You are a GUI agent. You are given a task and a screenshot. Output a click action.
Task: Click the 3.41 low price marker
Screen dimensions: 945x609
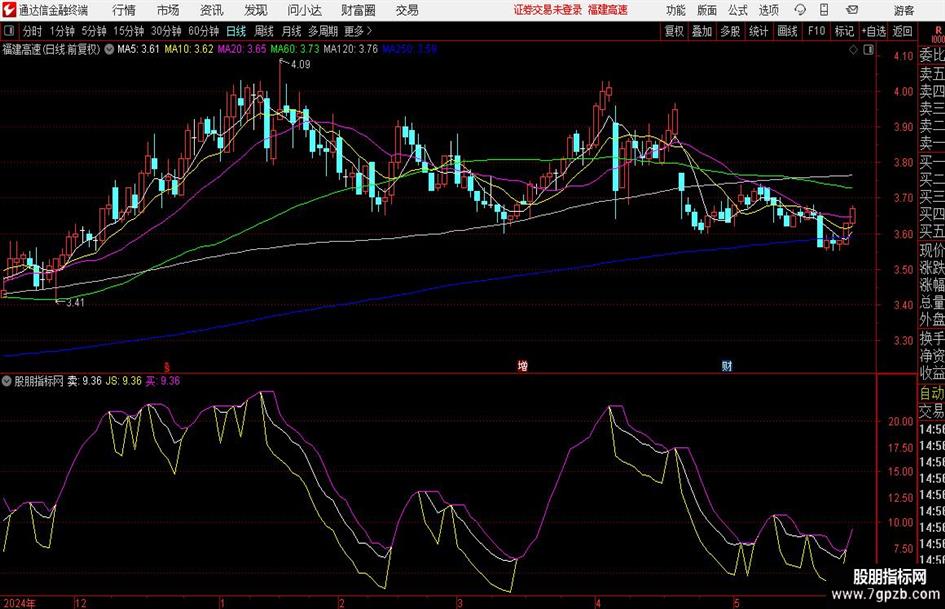coord(75,303)
